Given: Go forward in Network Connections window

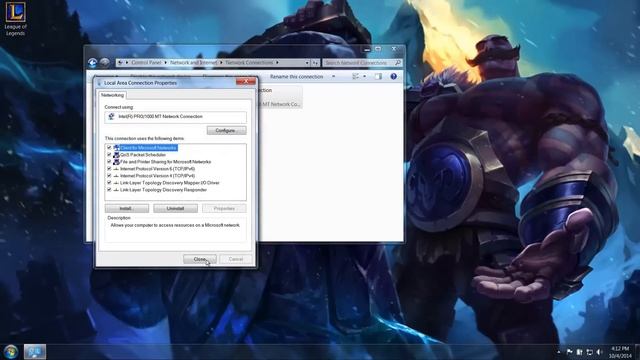Looking at the screenshot, I should [x=105, y=62].
